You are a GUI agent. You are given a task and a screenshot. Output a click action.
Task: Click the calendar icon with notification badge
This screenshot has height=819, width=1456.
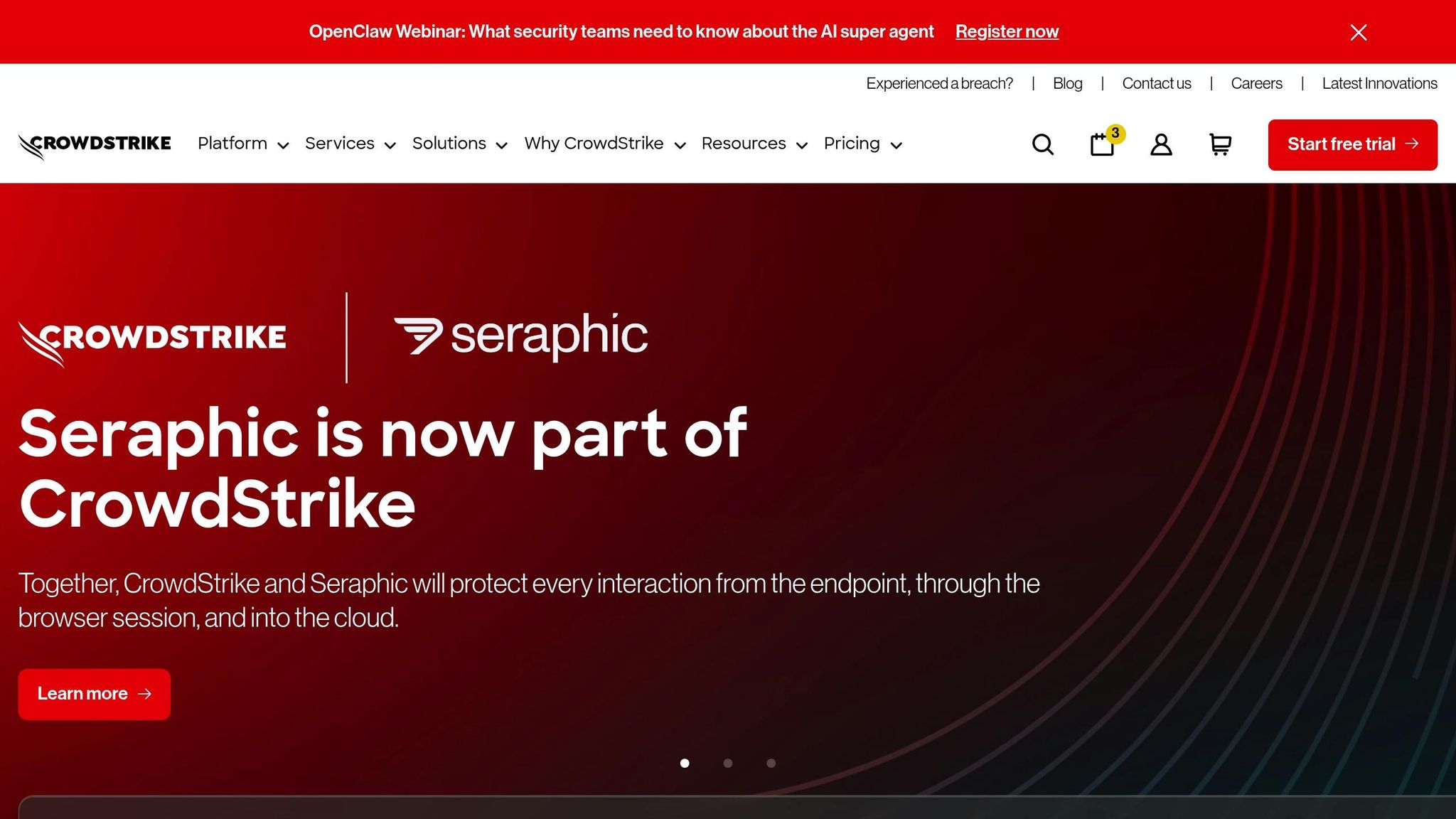tap(1102, 144)
